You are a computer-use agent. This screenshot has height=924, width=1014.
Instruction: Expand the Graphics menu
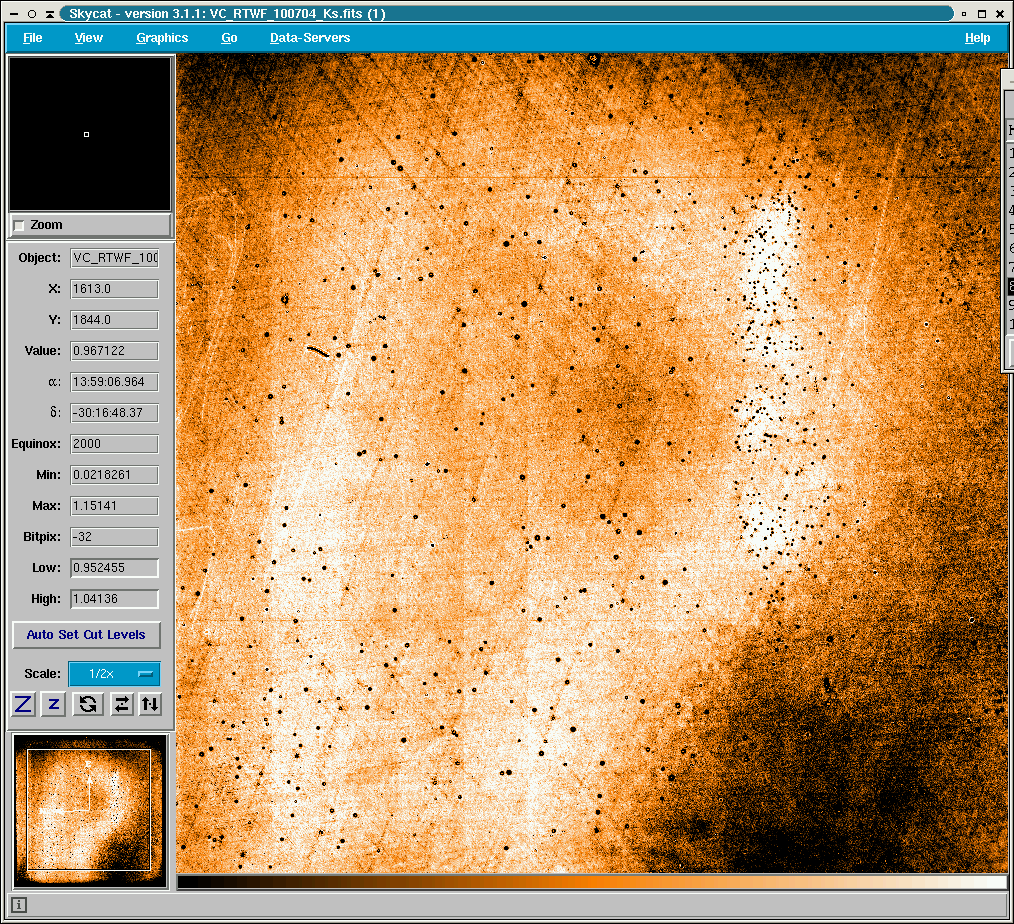click(x=162, y=38)
